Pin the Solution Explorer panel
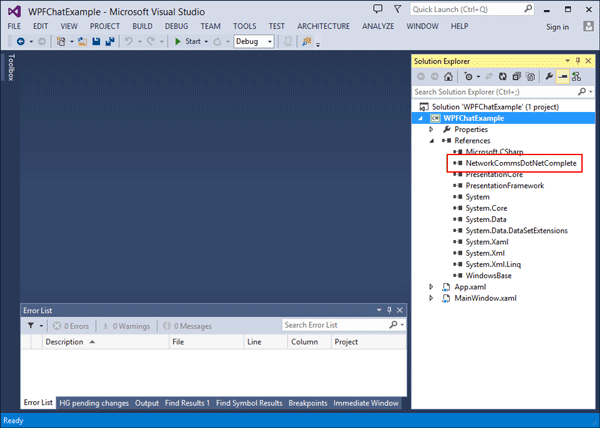Viewport: 600px width, 428px height. (x=578, y=60)
